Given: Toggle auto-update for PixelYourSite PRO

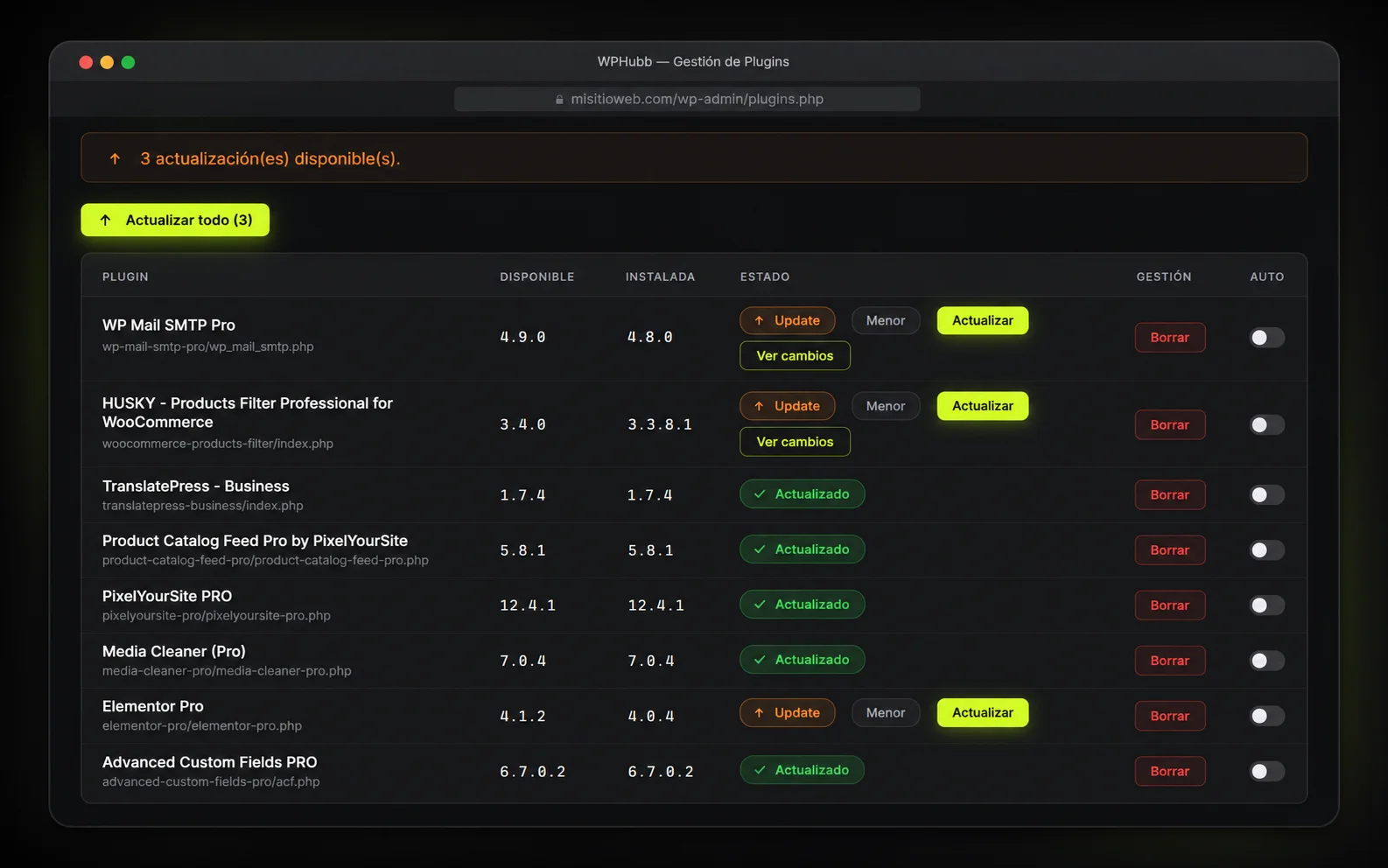Looking at the screenshot, I should point(1266,605).
